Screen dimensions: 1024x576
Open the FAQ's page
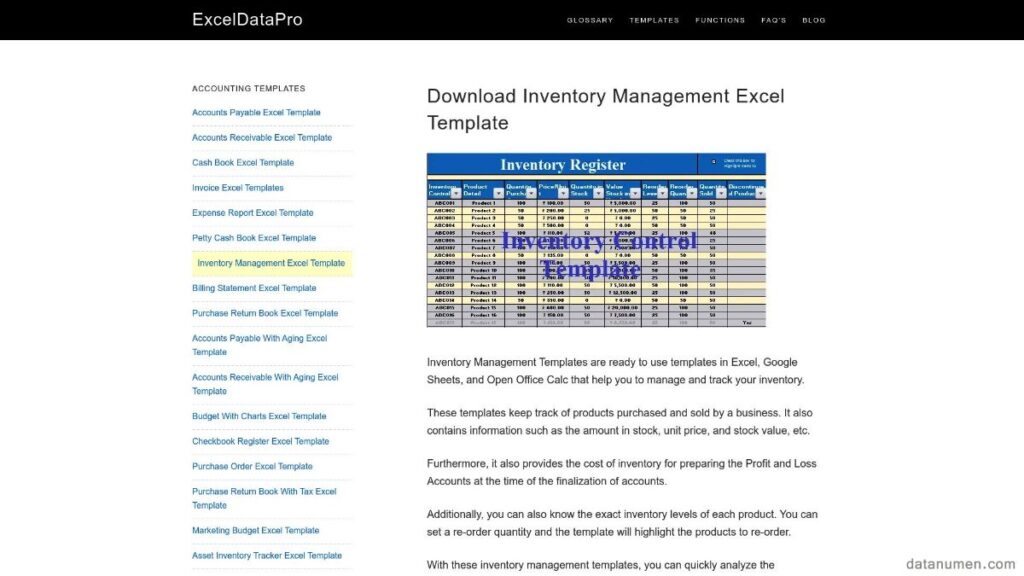tap(773, 20)
